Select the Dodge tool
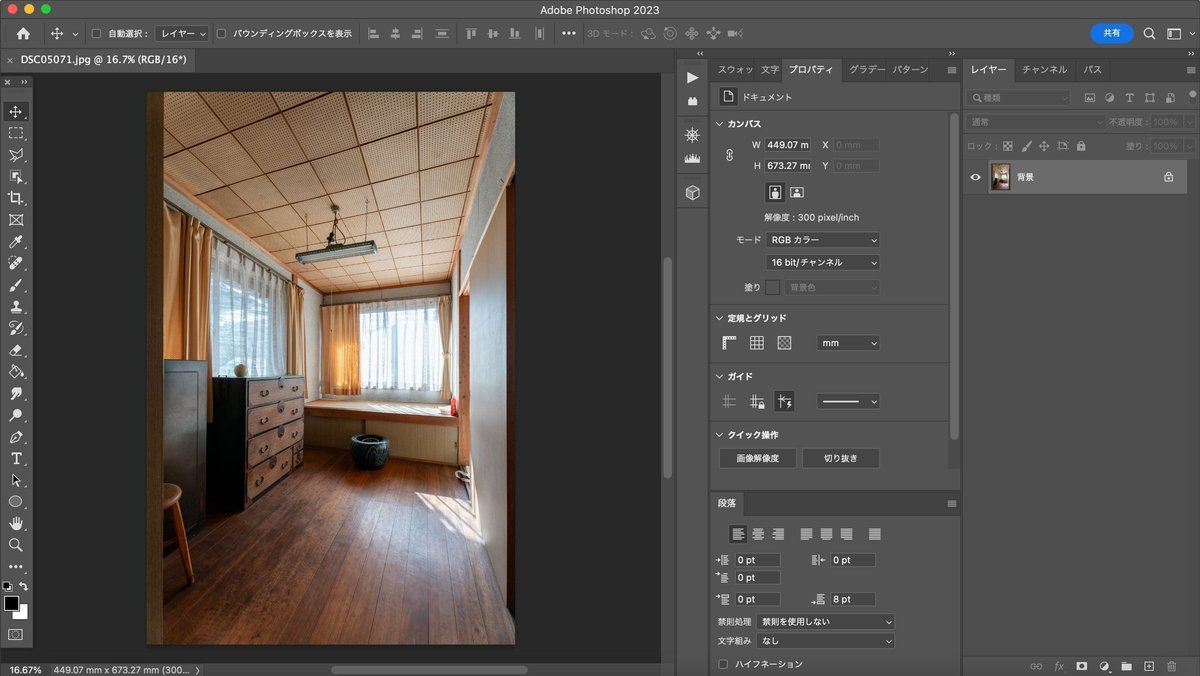This screenshot has width=1200, height=676. [x=16, y=415]
